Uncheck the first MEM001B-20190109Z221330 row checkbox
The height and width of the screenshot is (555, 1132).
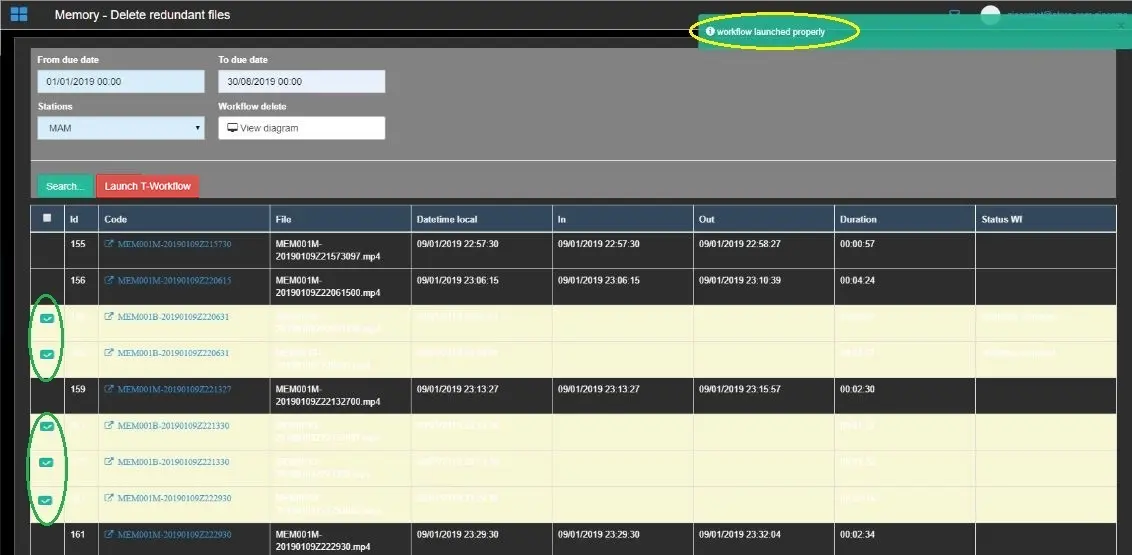pos(47,426)
